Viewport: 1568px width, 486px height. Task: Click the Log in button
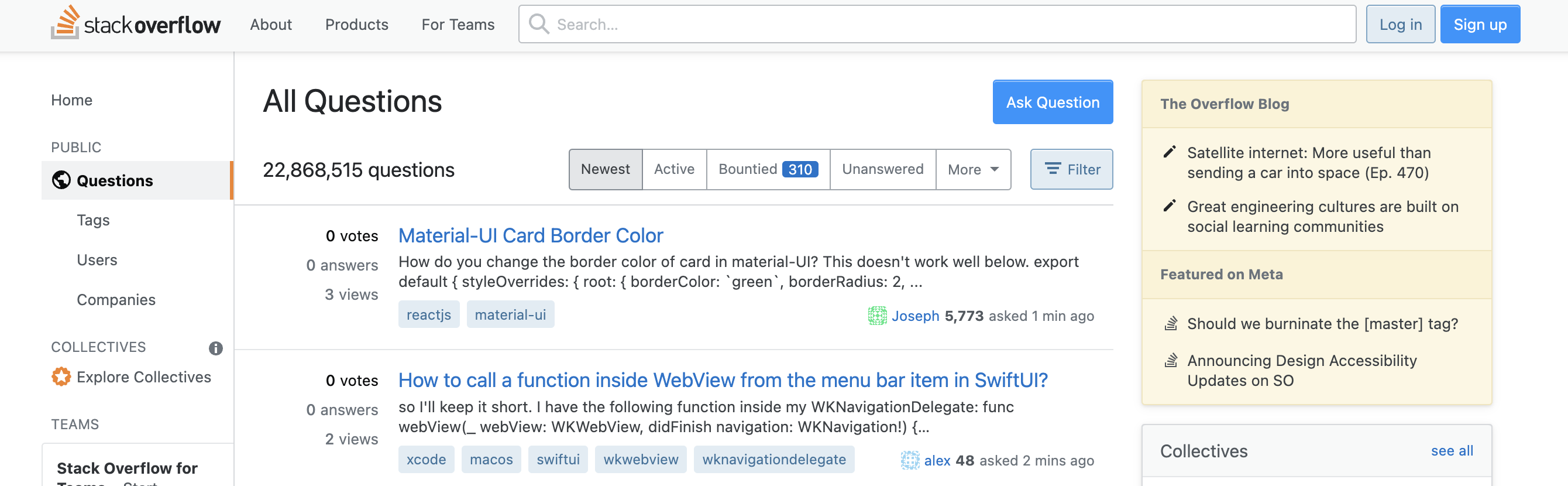pos(1400,25)
